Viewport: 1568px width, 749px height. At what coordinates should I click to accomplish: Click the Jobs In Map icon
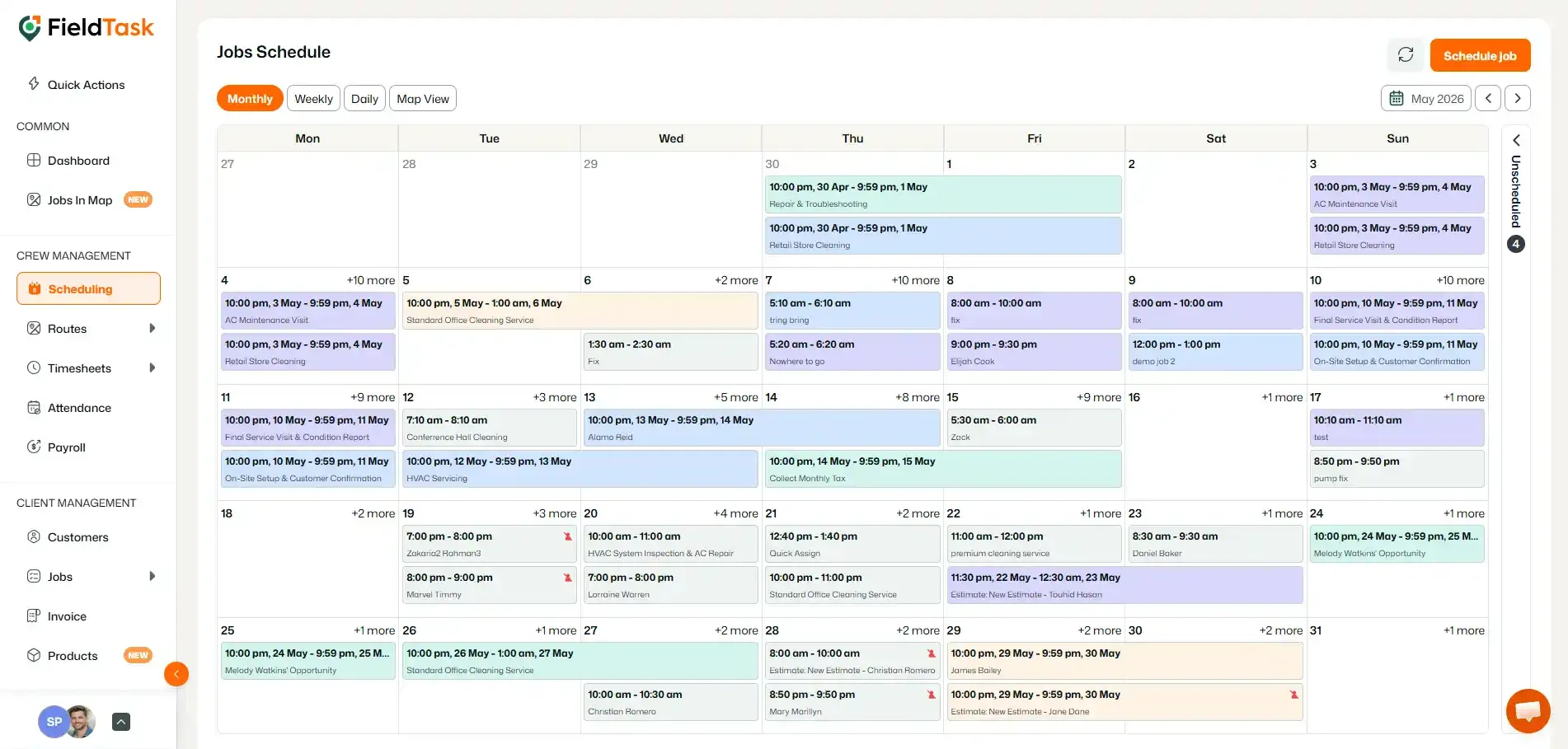[x=34, y=199]
